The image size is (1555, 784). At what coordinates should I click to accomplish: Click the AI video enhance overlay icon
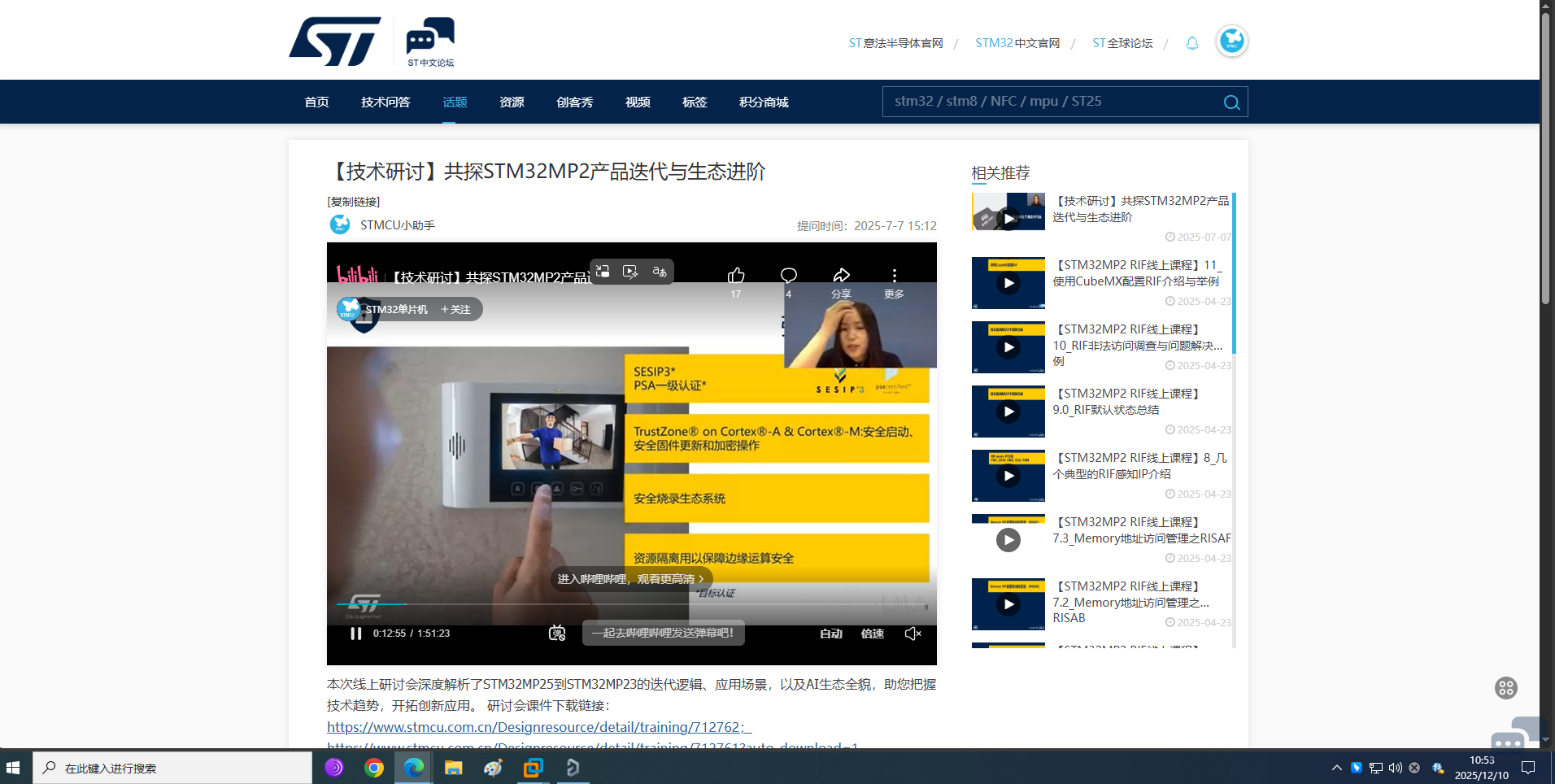pyautogui.click(x=630, y=272)
